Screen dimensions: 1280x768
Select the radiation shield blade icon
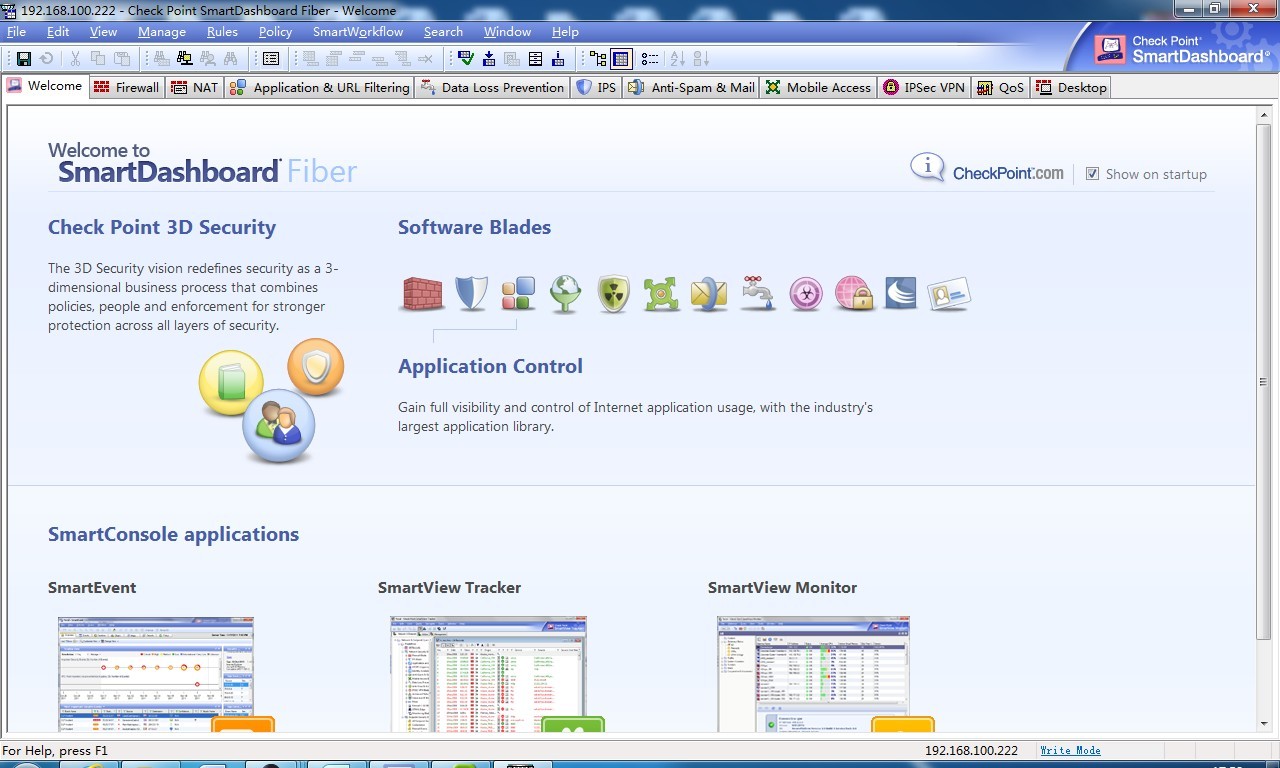pos(614,294)
